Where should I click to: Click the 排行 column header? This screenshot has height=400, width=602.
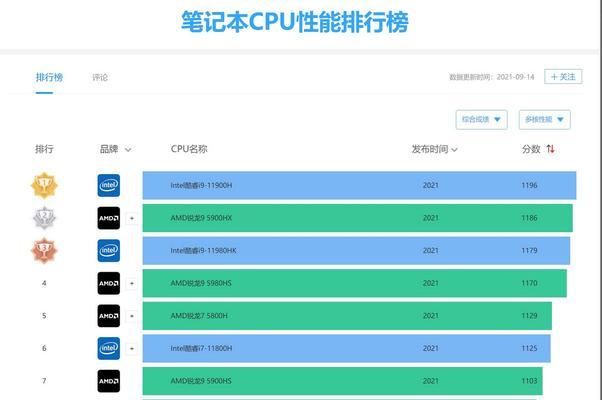tap(44, 149)
